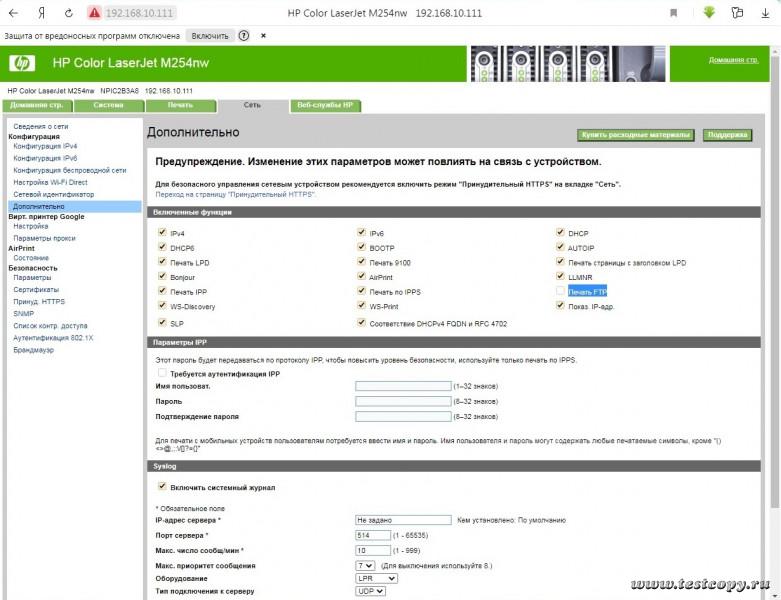Click the Порт сервера field
Image resolution: width=781 pixels, height=600 pixels.
coord(373,535)
